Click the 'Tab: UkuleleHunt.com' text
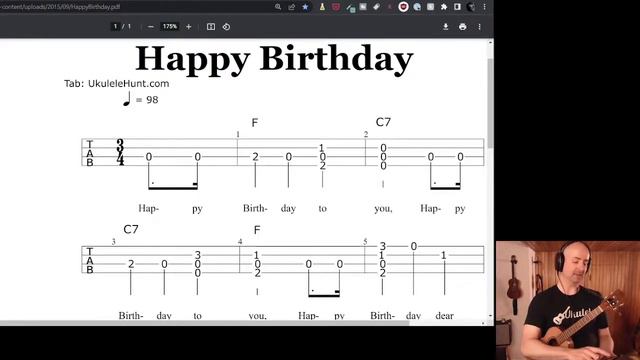Image resolution: width=640 pixels, height=360 pixels. pyautogui.click(x=117, y=84)
